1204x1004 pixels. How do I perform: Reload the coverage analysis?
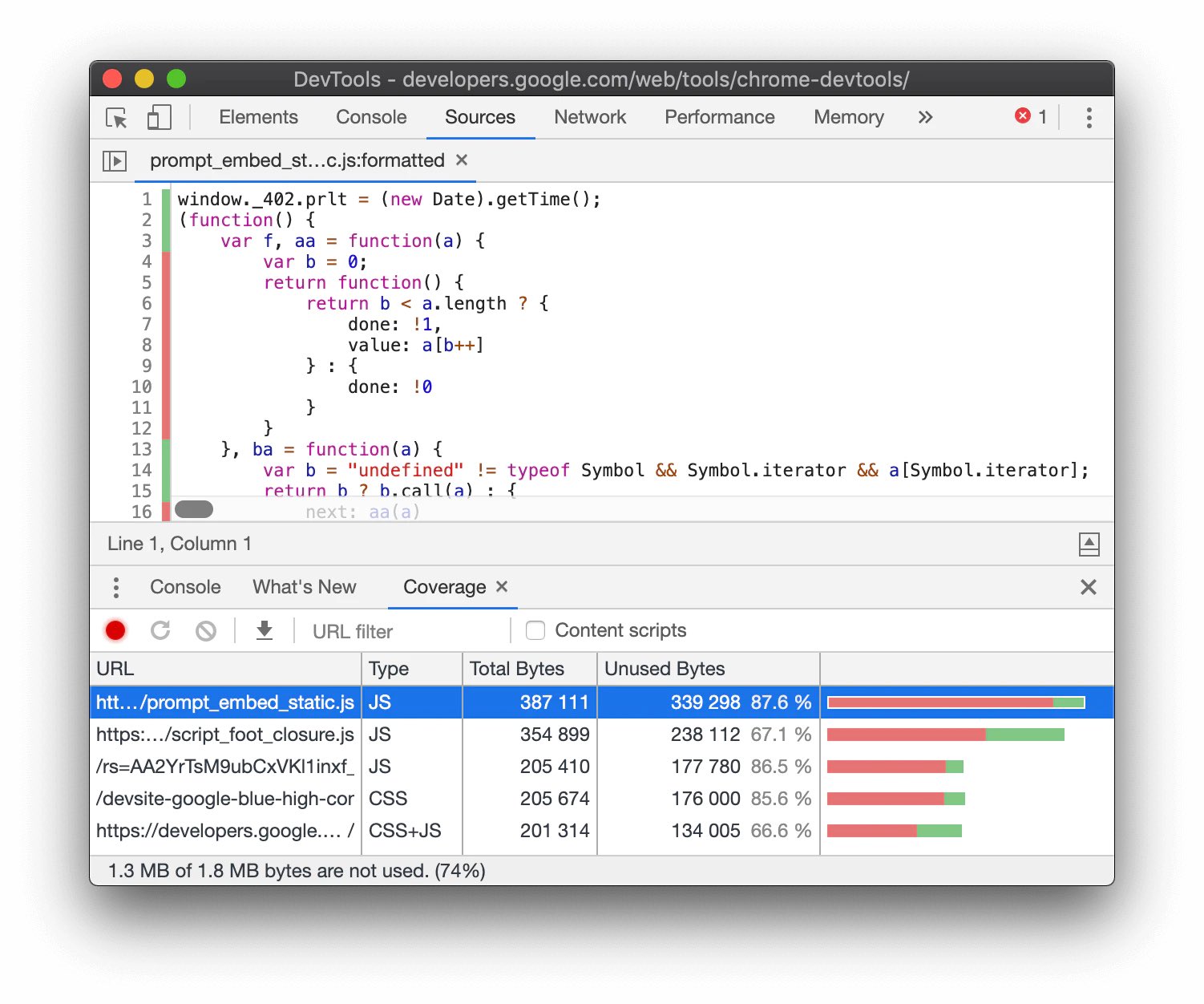(160, 630)
